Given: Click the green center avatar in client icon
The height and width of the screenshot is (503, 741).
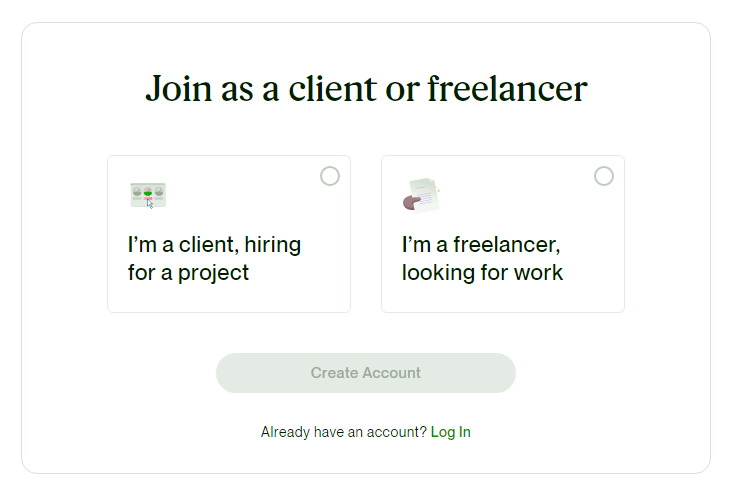Looking at the screenshot, I should point(148,191).
